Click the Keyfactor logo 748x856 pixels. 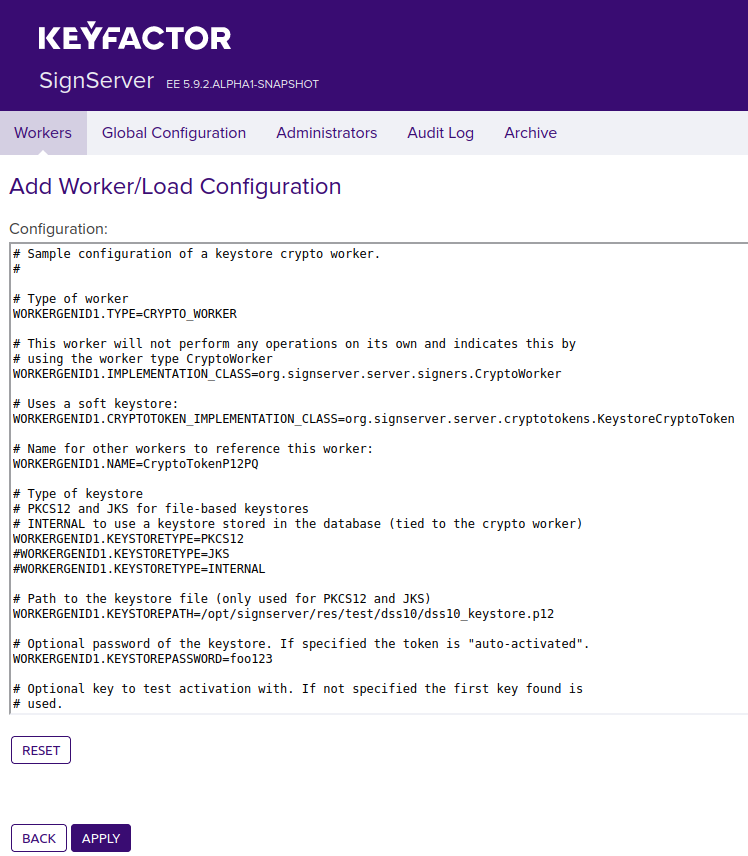tap(135, 38)
